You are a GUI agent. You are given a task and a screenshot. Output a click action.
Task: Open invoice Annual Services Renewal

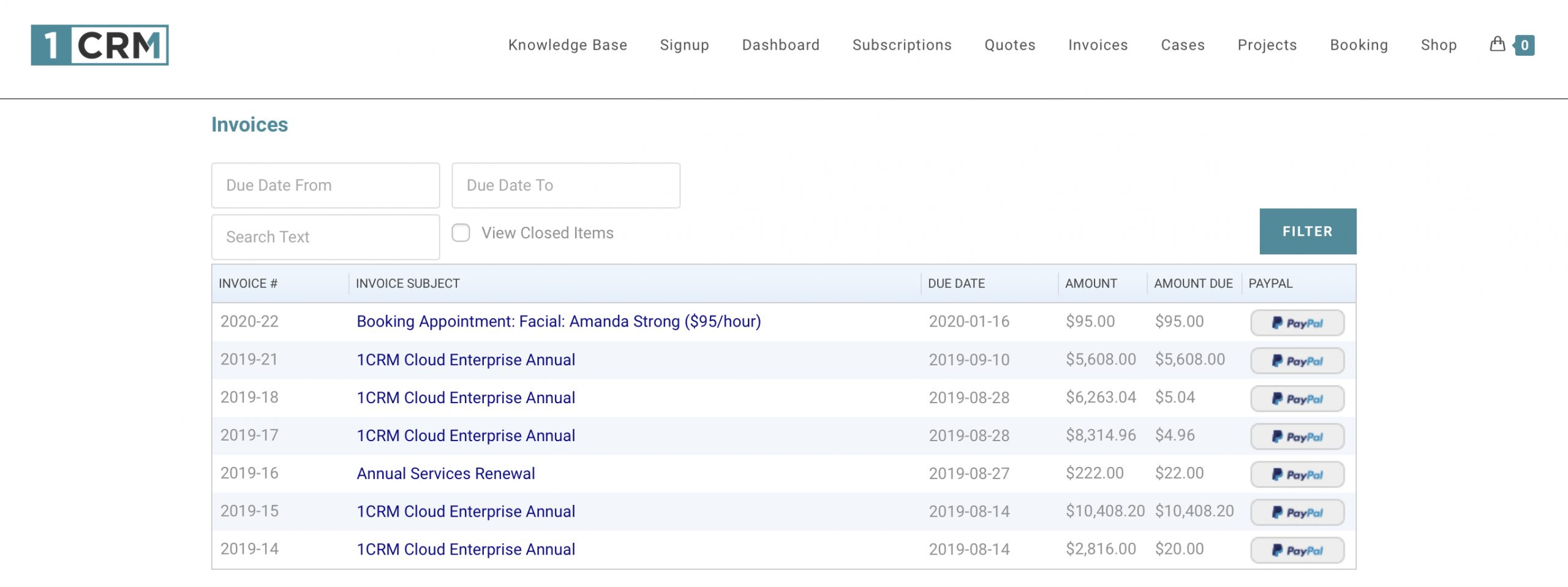coord(445,473)
